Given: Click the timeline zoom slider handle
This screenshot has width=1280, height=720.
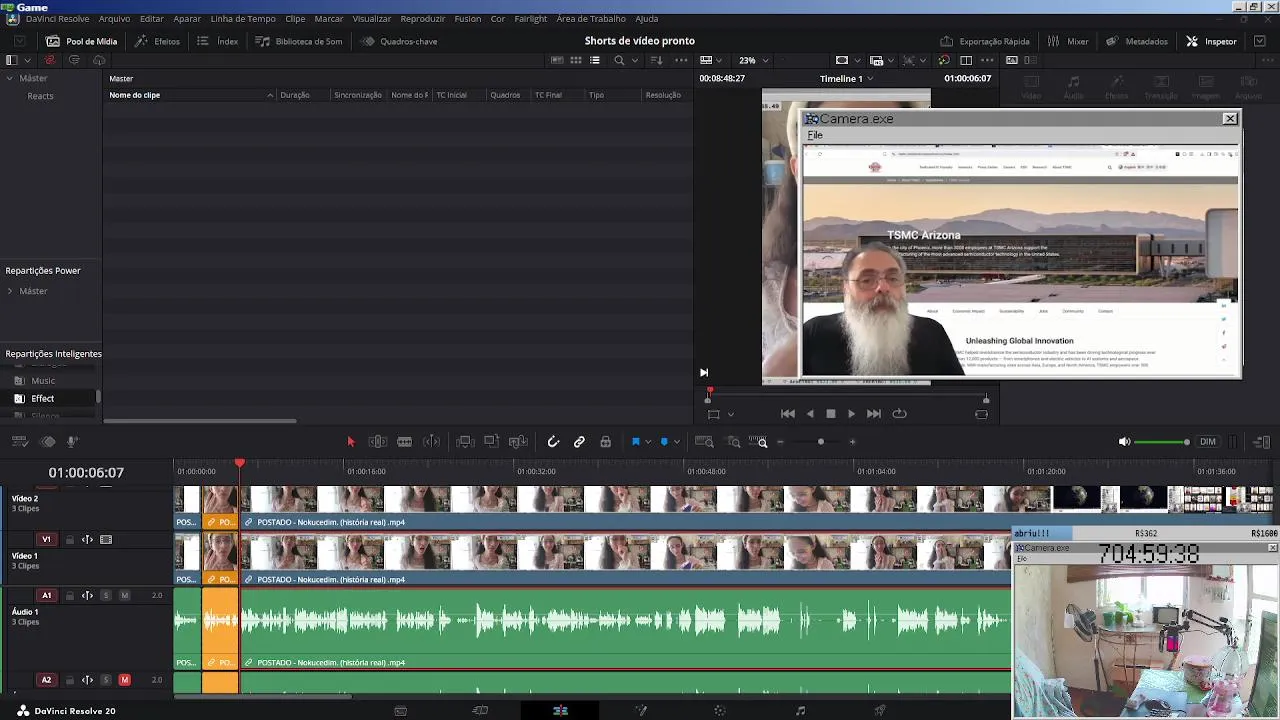Looking at the screenshot, I should [x=821, y=442].
